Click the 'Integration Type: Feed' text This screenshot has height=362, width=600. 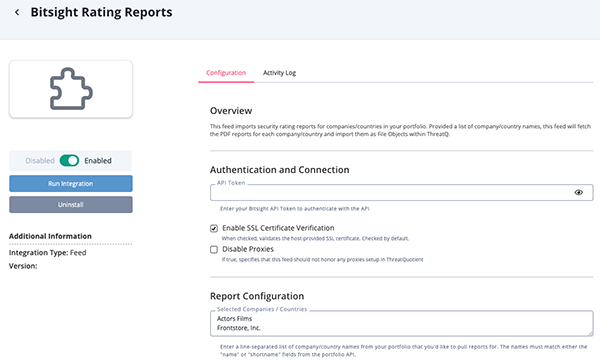click(x=47, y=253)
